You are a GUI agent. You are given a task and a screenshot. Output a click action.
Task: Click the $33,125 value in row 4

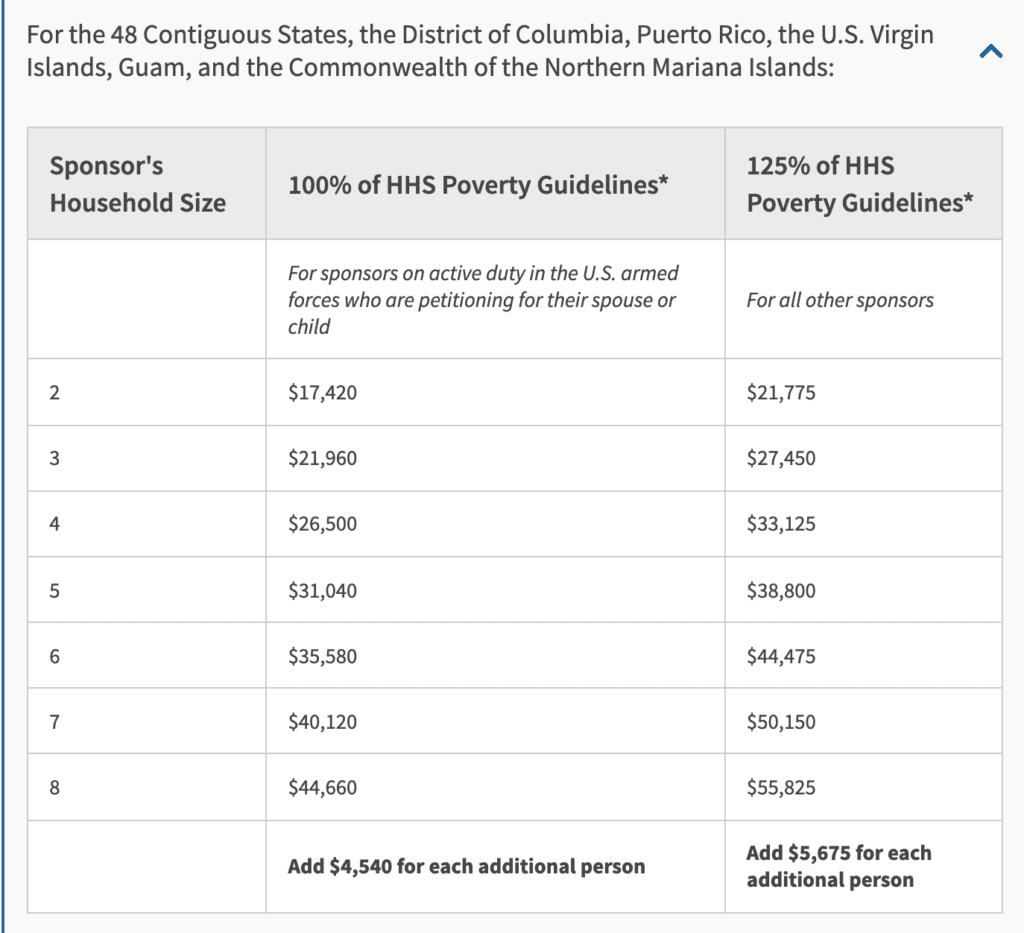click(x=781, y=524)
